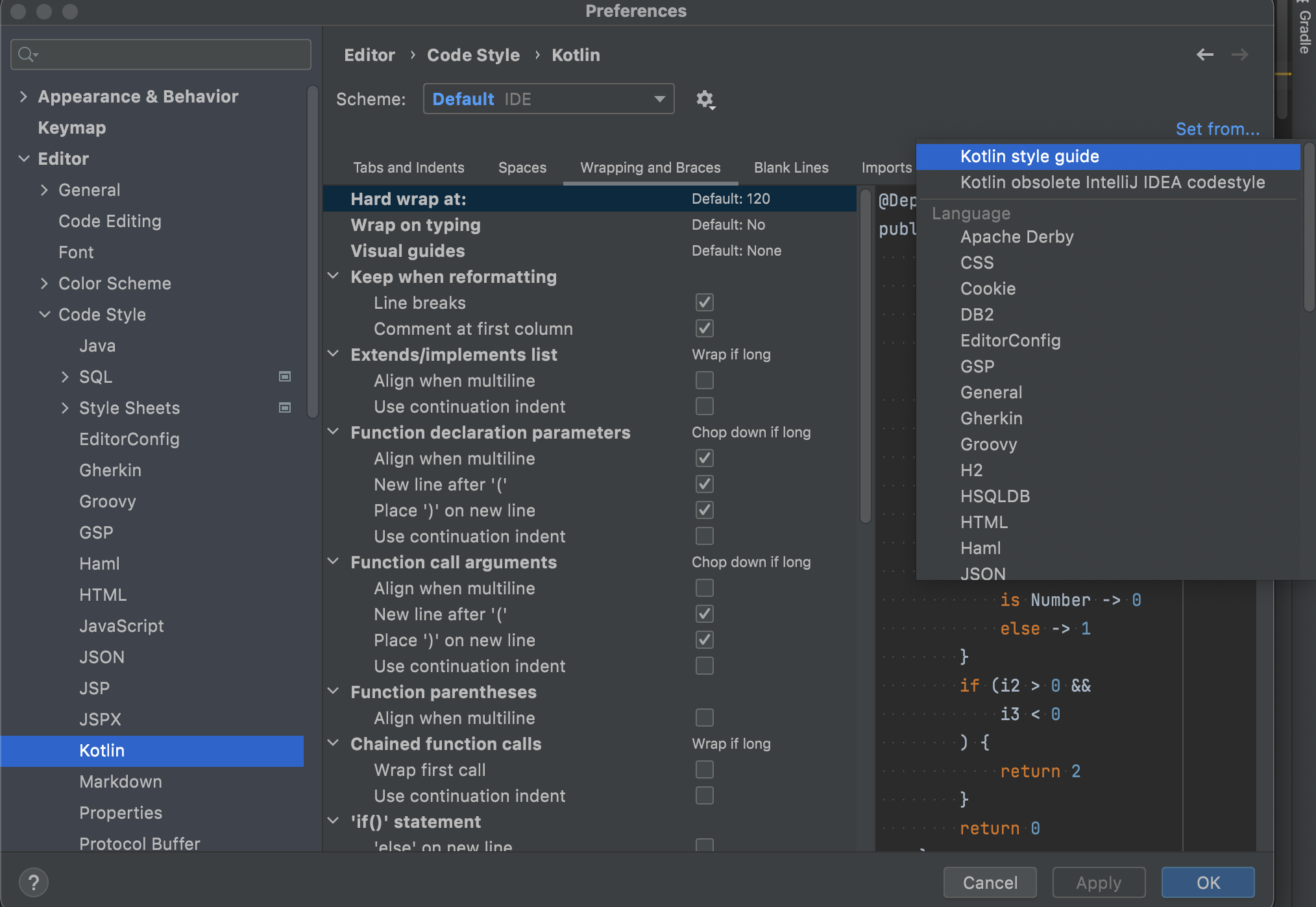Collapse the Function call arguments group
This screenshot has width=1316, height=907.
pyautogui.click(x=334, y=562)
